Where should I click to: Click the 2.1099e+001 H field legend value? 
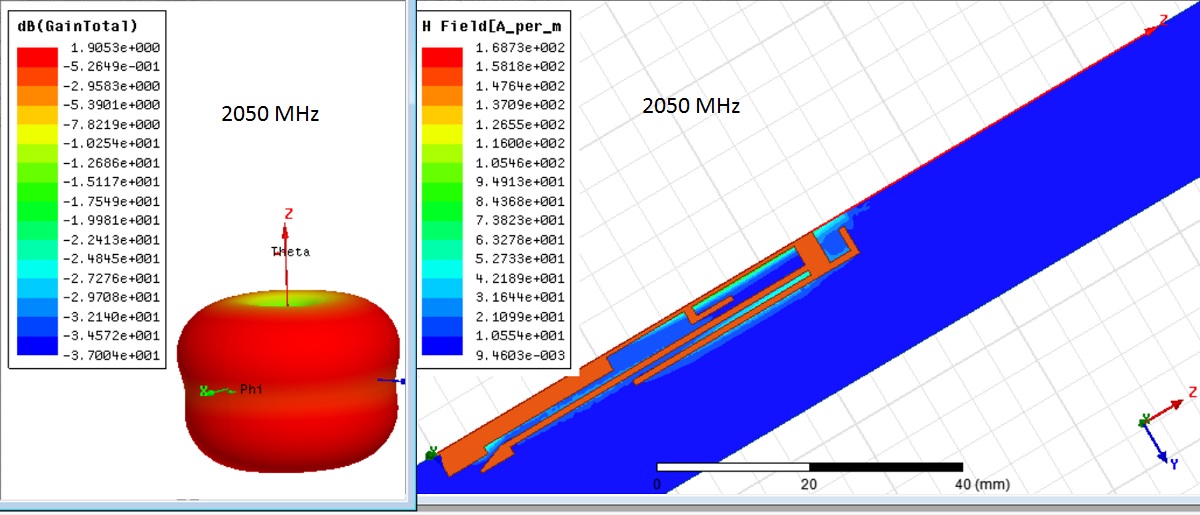tap(521, 316)
